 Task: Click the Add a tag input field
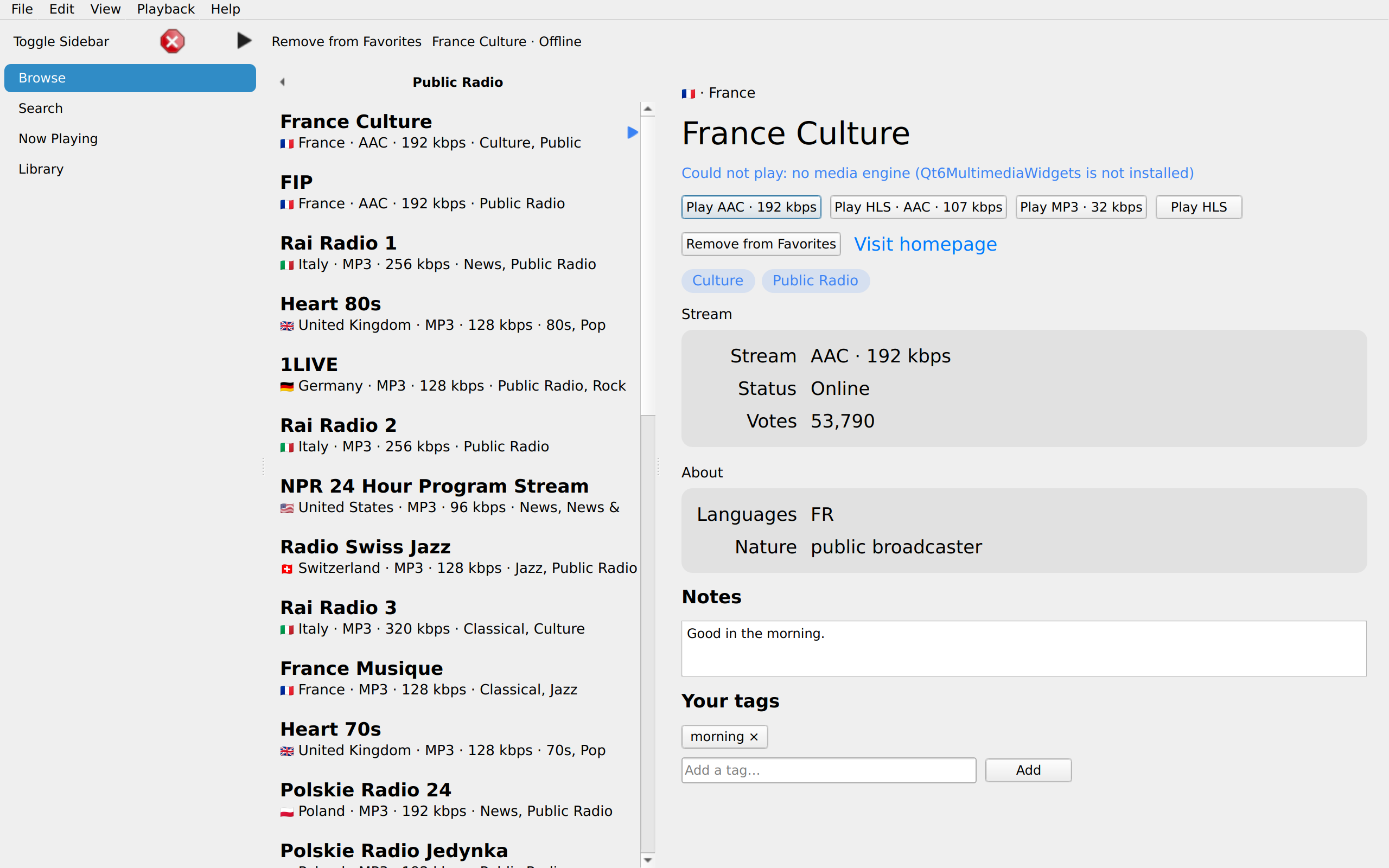click(x=829, y=770)
